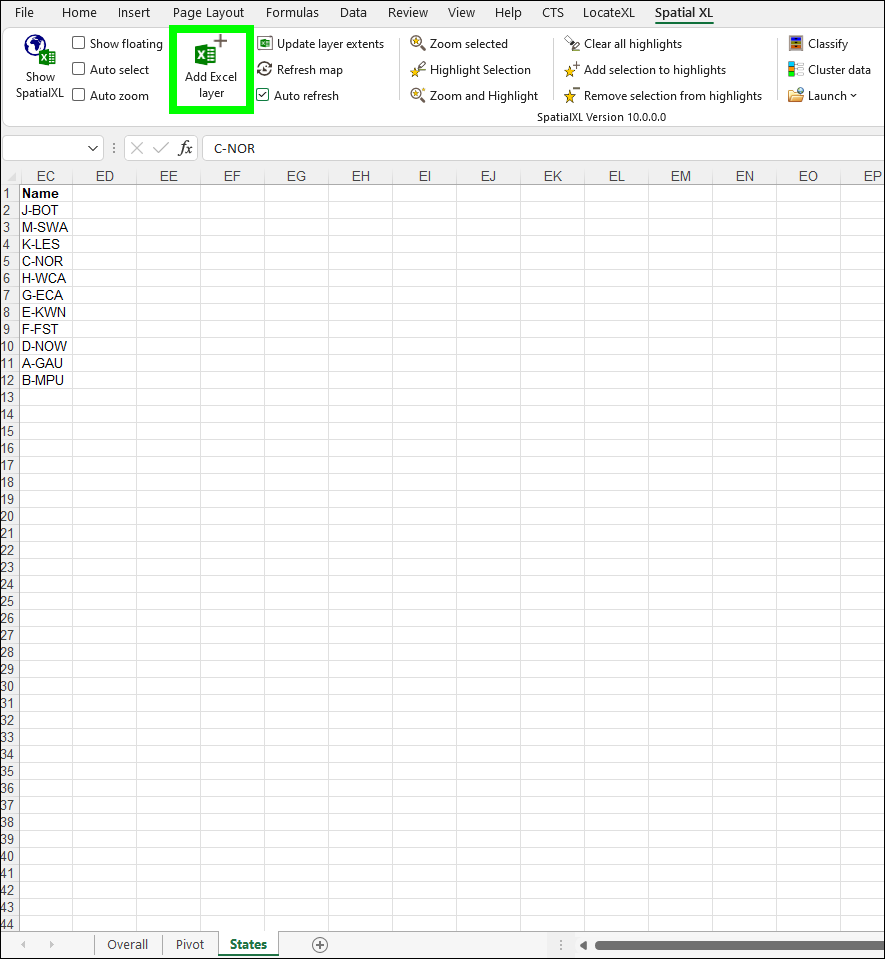Click the Show SpatialXL globe icon
885x959 pixels.
40,51
